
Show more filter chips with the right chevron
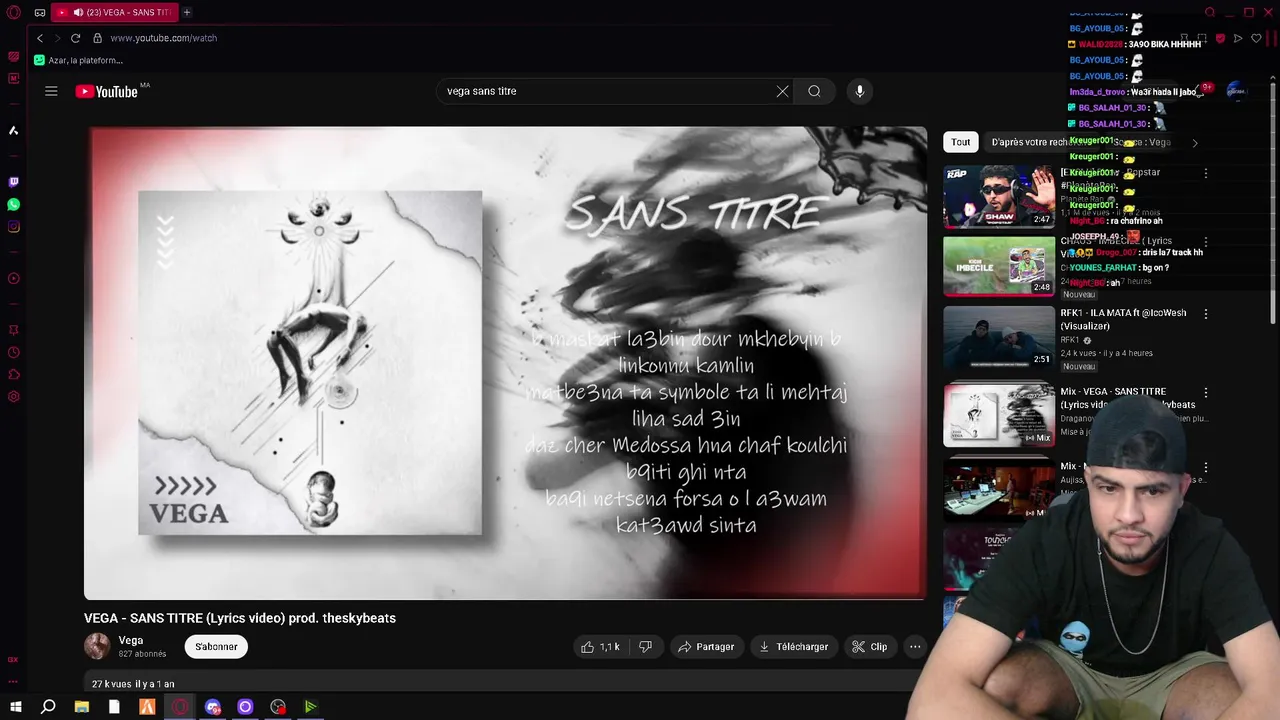pyautogui.click(x=1194, y=143)
